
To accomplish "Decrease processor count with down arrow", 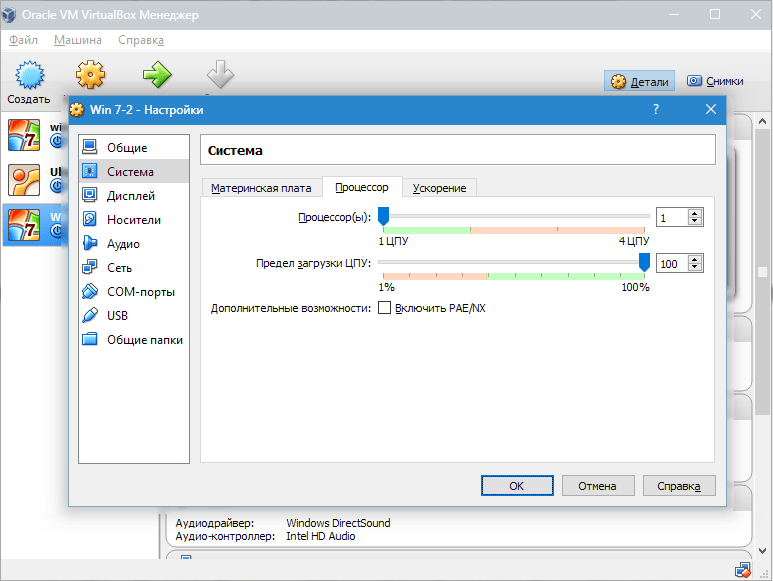I will [695, 221].
